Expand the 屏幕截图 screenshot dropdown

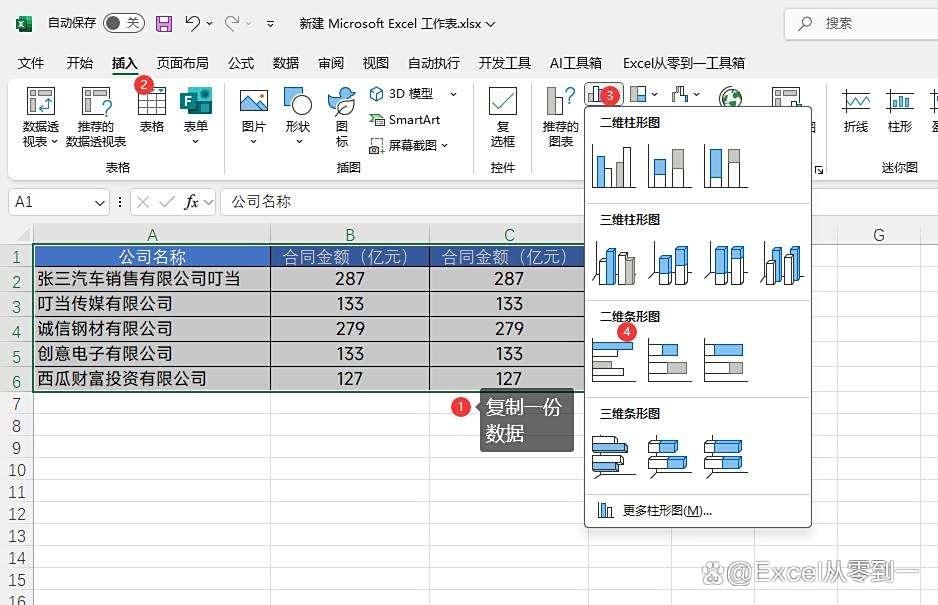[444, 146]
